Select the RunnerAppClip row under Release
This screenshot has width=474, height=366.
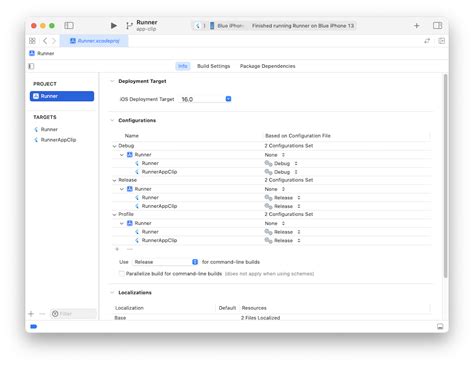point(272,206)
